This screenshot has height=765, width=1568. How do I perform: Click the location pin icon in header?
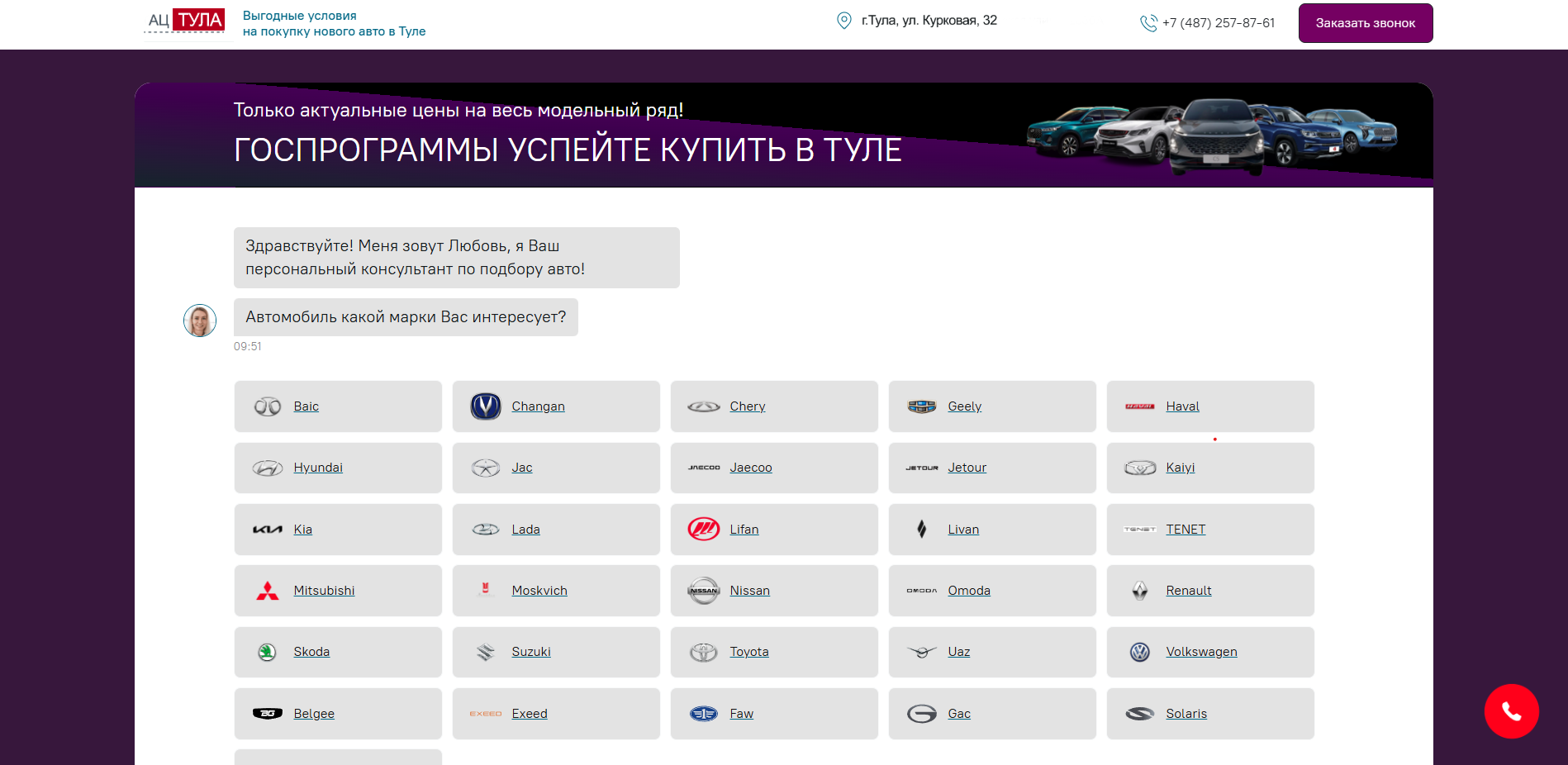coord(843,21)
